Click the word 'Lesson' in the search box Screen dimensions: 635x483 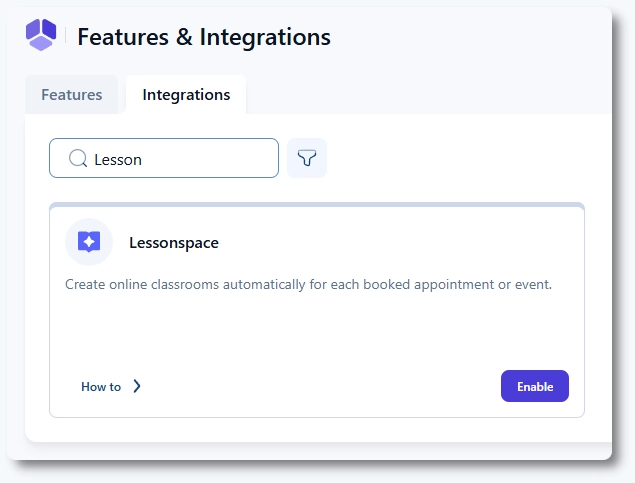click(x=118, y=159)
